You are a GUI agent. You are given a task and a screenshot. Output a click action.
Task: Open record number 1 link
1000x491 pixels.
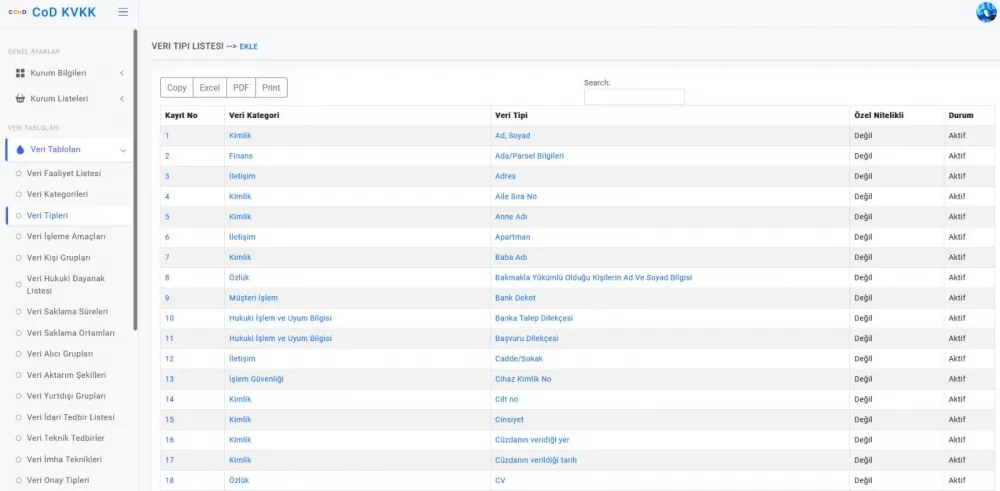tap(167, 136)
